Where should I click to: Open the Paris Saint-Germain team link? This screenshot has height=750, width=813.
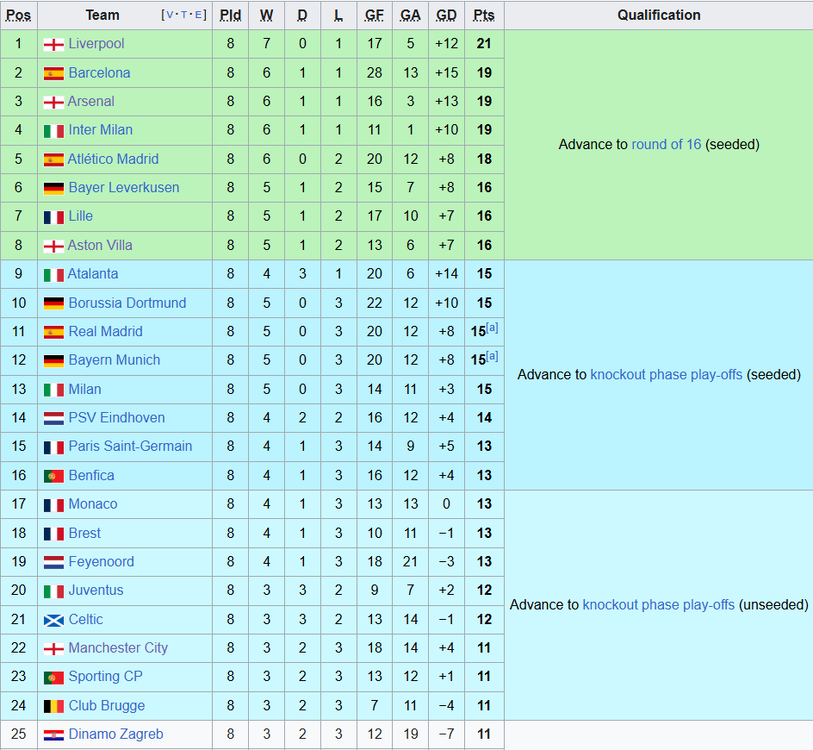point(130,446)
